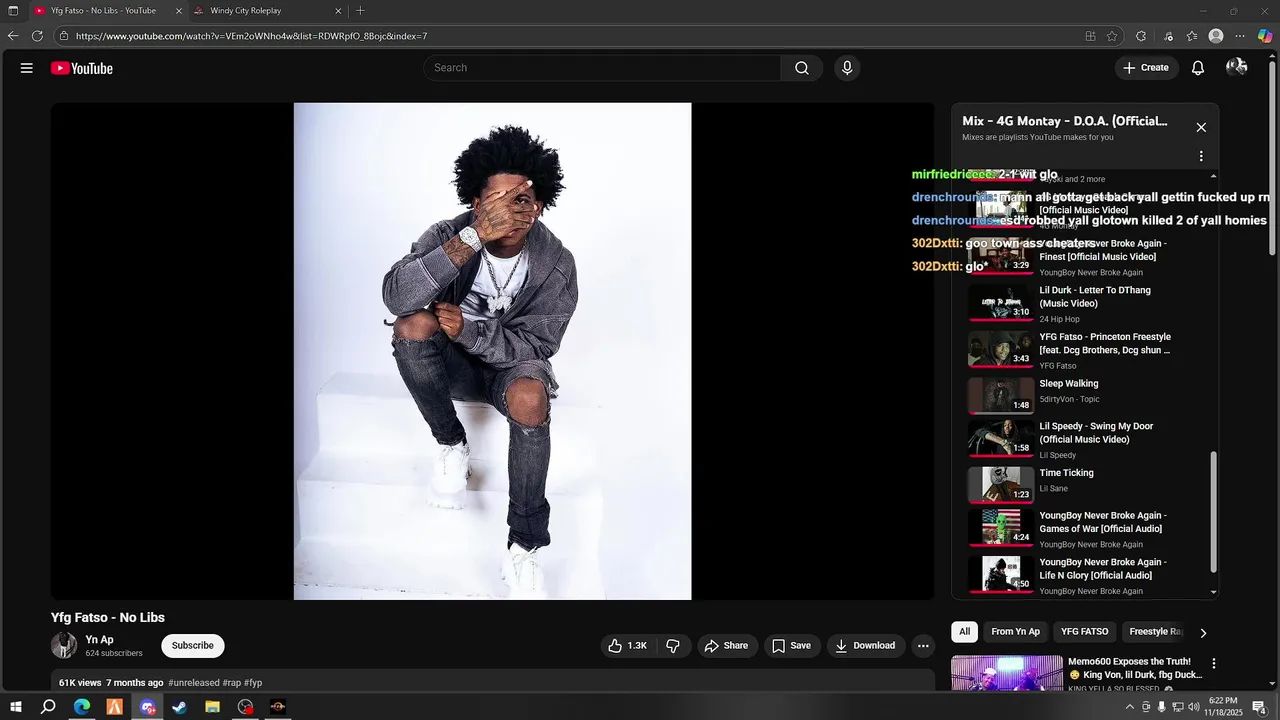View site information lock icon
The image size is (1280, 720).
tap(64, 36)
